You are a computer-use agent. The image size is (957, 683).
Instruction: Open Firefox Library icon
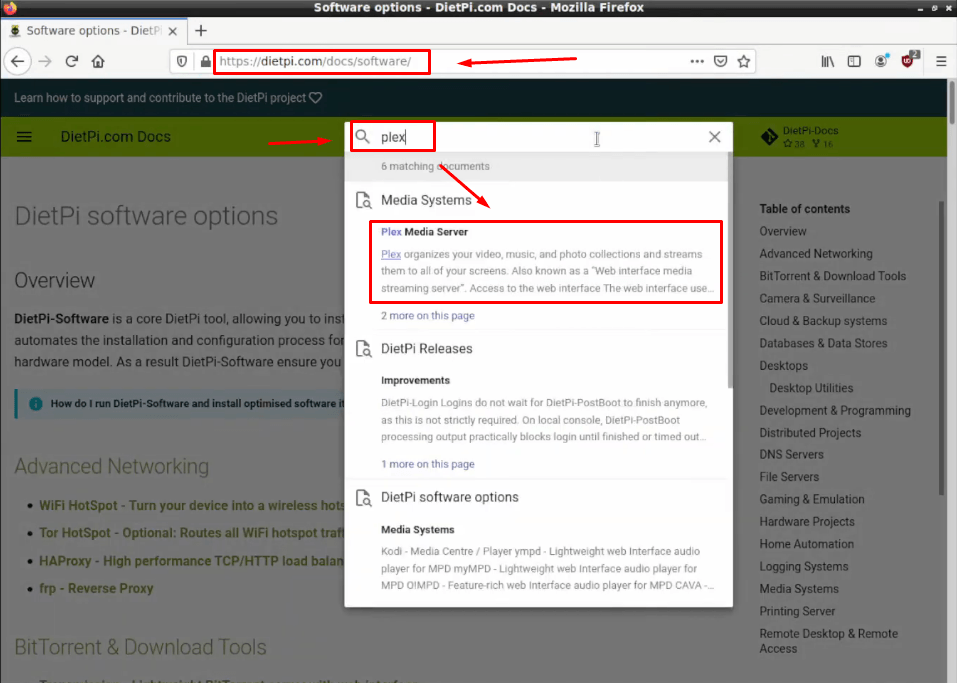pos(828,61)
